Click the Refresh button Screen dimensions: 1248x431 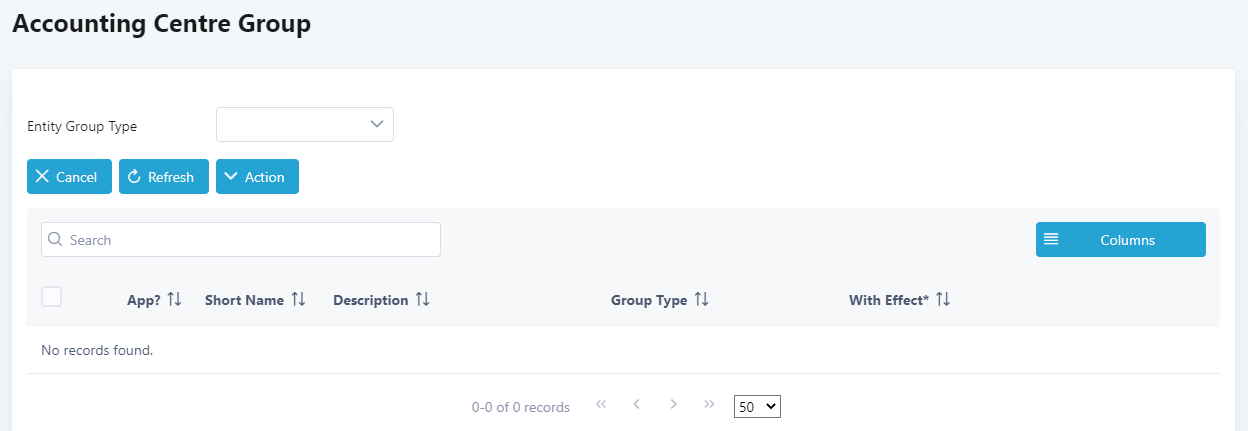(x=164, y=177)
